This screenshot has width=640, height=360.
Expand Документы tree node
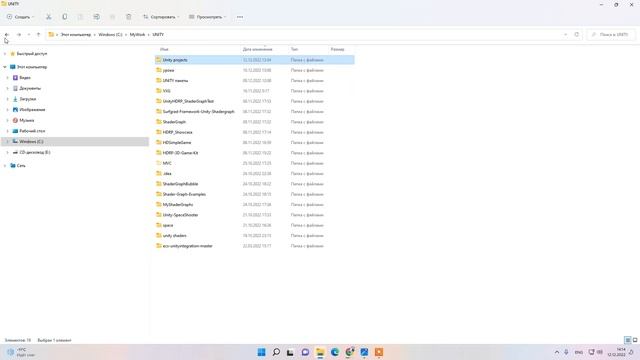click(x=7, y=88)
